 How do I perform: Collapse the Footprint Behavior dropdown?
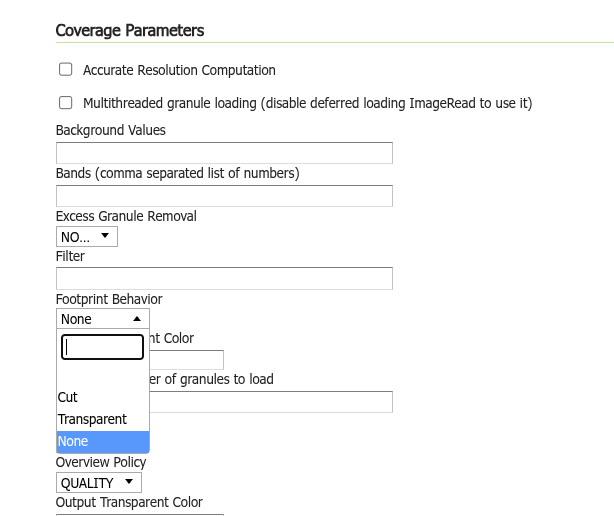102,319
